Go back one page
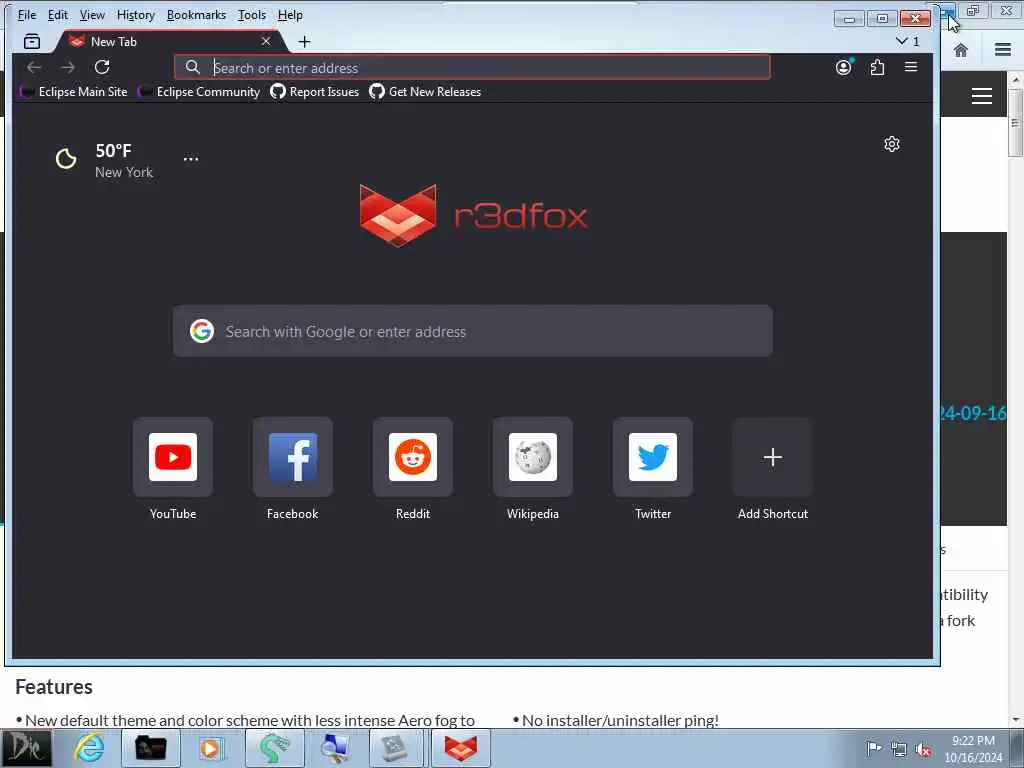This screenshot has width=1024, height=768. pyautogui.click(x=34, y=67)
